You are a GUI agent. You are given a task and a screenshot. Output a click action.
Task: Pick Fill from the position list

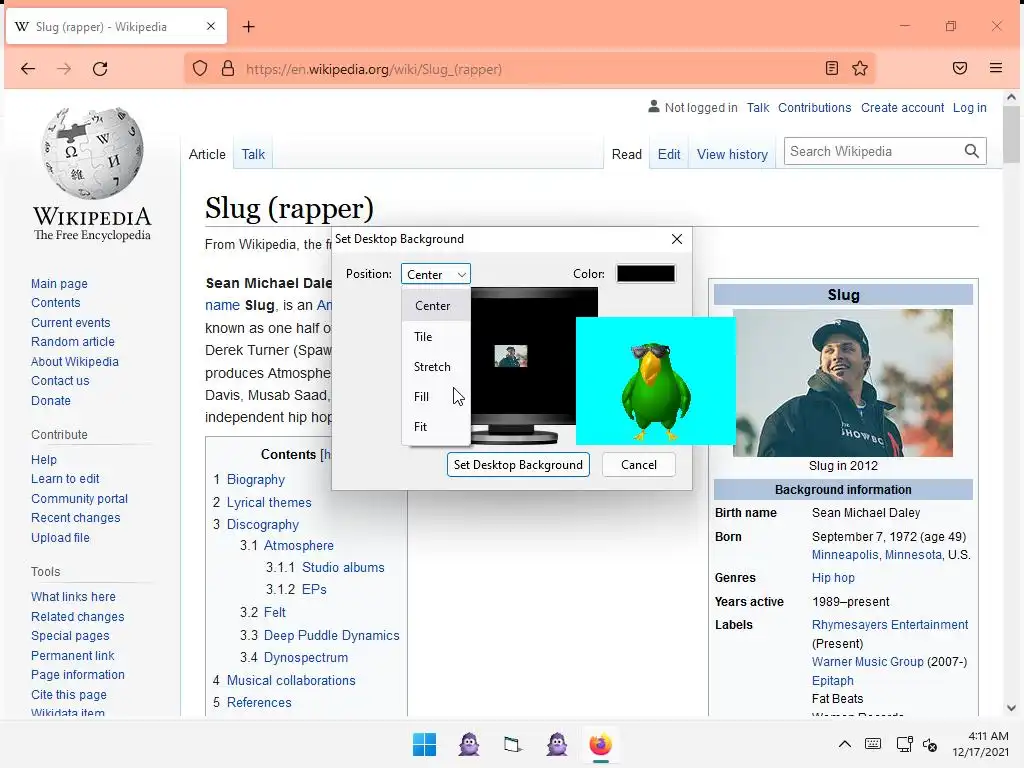pyautogui.click(x=436, y=396)
